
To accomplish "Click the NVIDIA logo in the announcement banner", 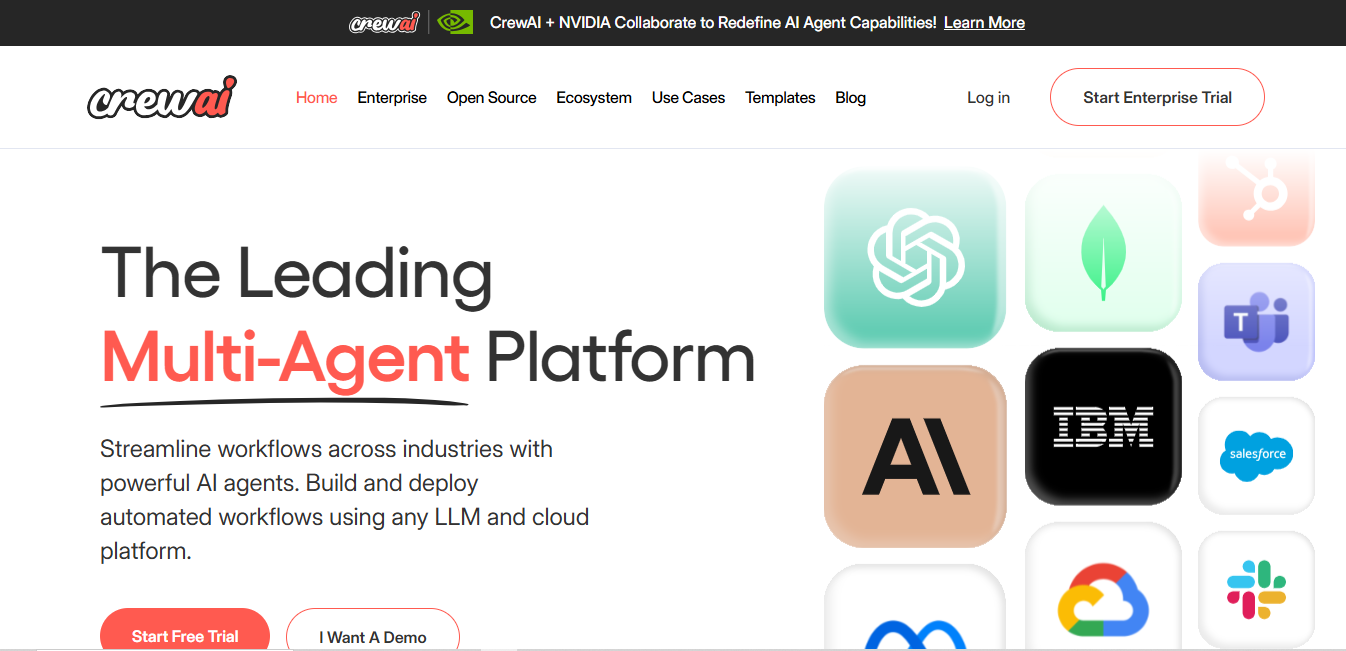I will click(455, 22).
